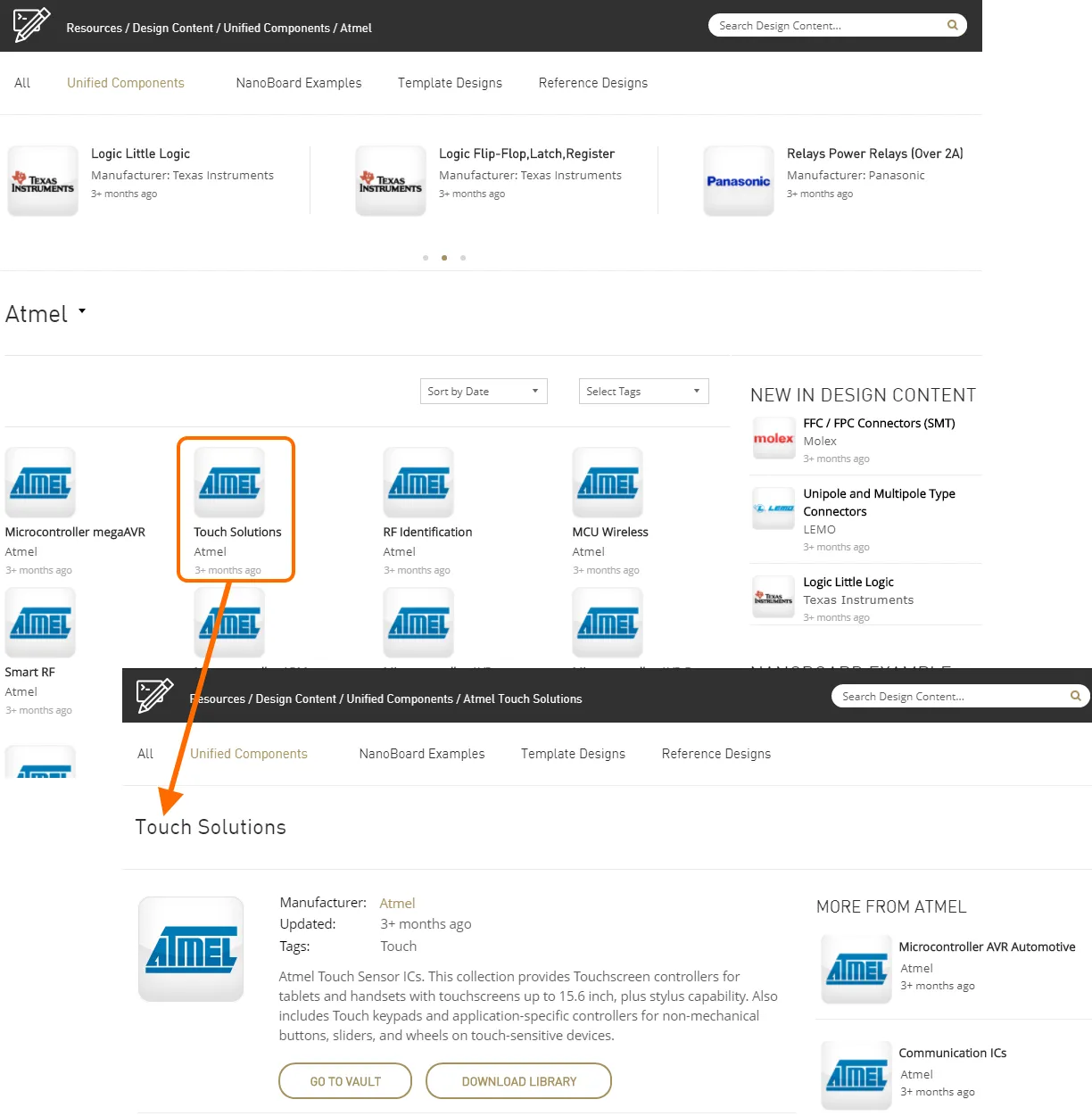Viewport: 1092px width, 1116px height.
Task: Open the Select Tags dropdown
Action: click(x=643, y=392)
